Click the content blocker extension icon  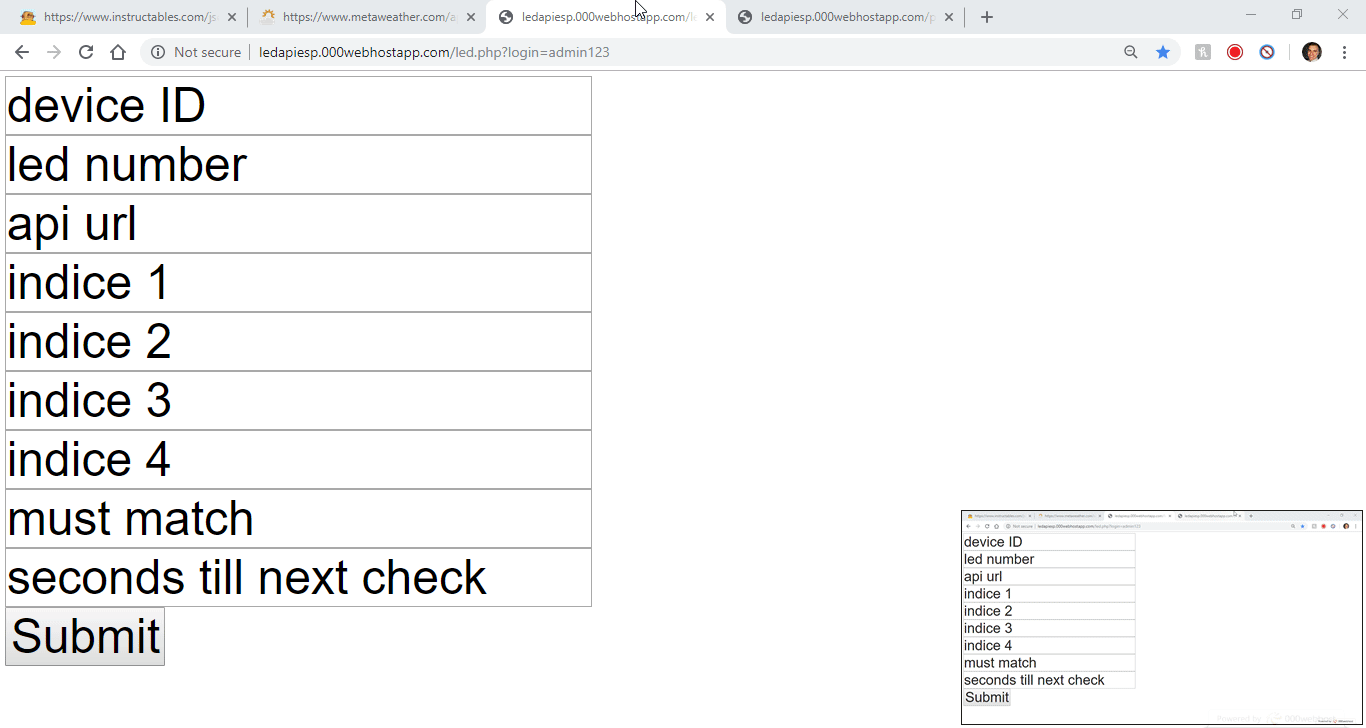1267,51
